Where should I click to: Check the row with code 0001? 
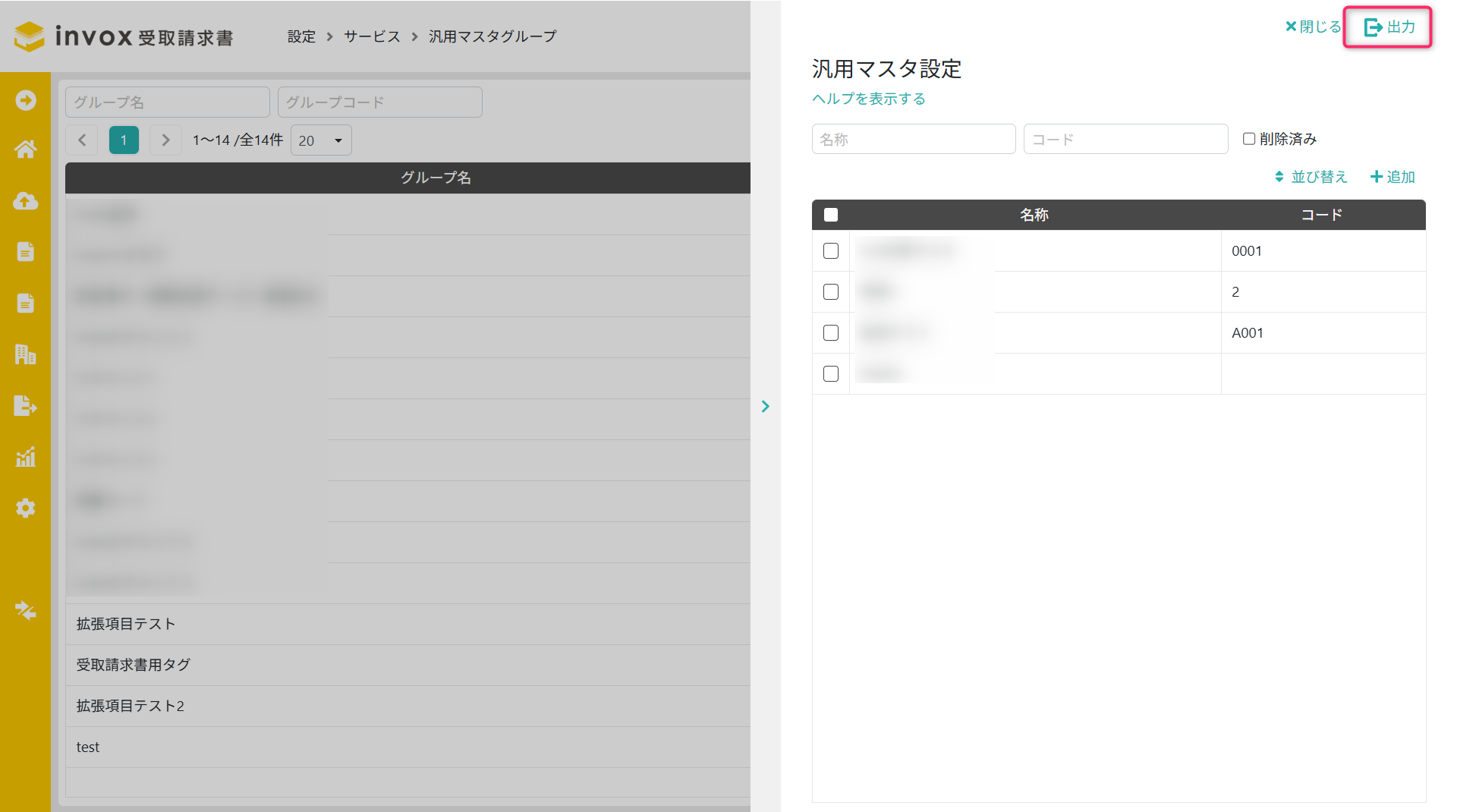point(831,251)
